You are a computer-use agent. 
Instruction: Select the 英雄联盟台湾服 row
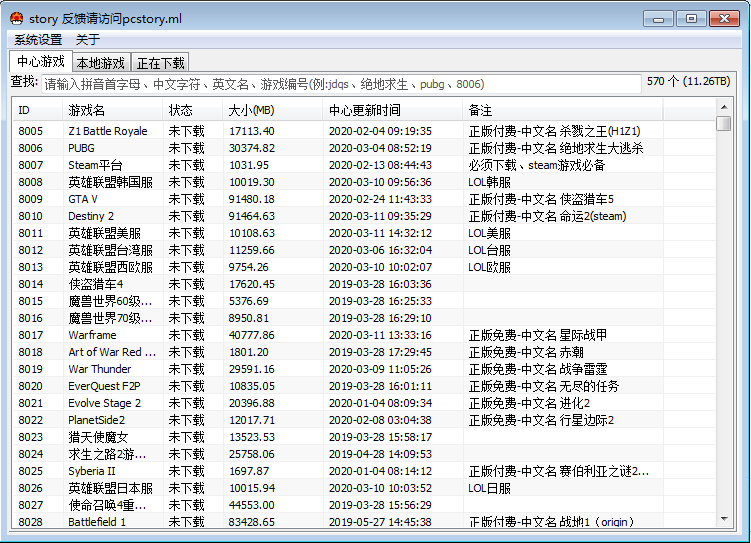click(x=364, y=250)
